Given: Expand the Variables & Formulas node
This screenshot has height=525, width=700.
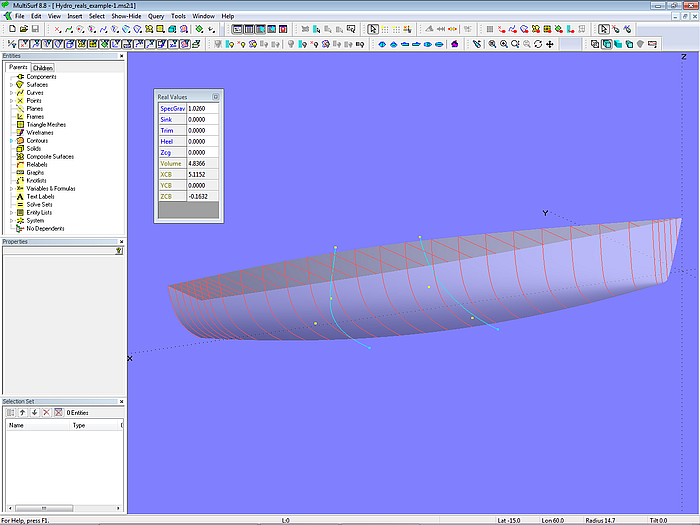Looking at the screenshot, I should pyautogui.click(x=12, y=189).
